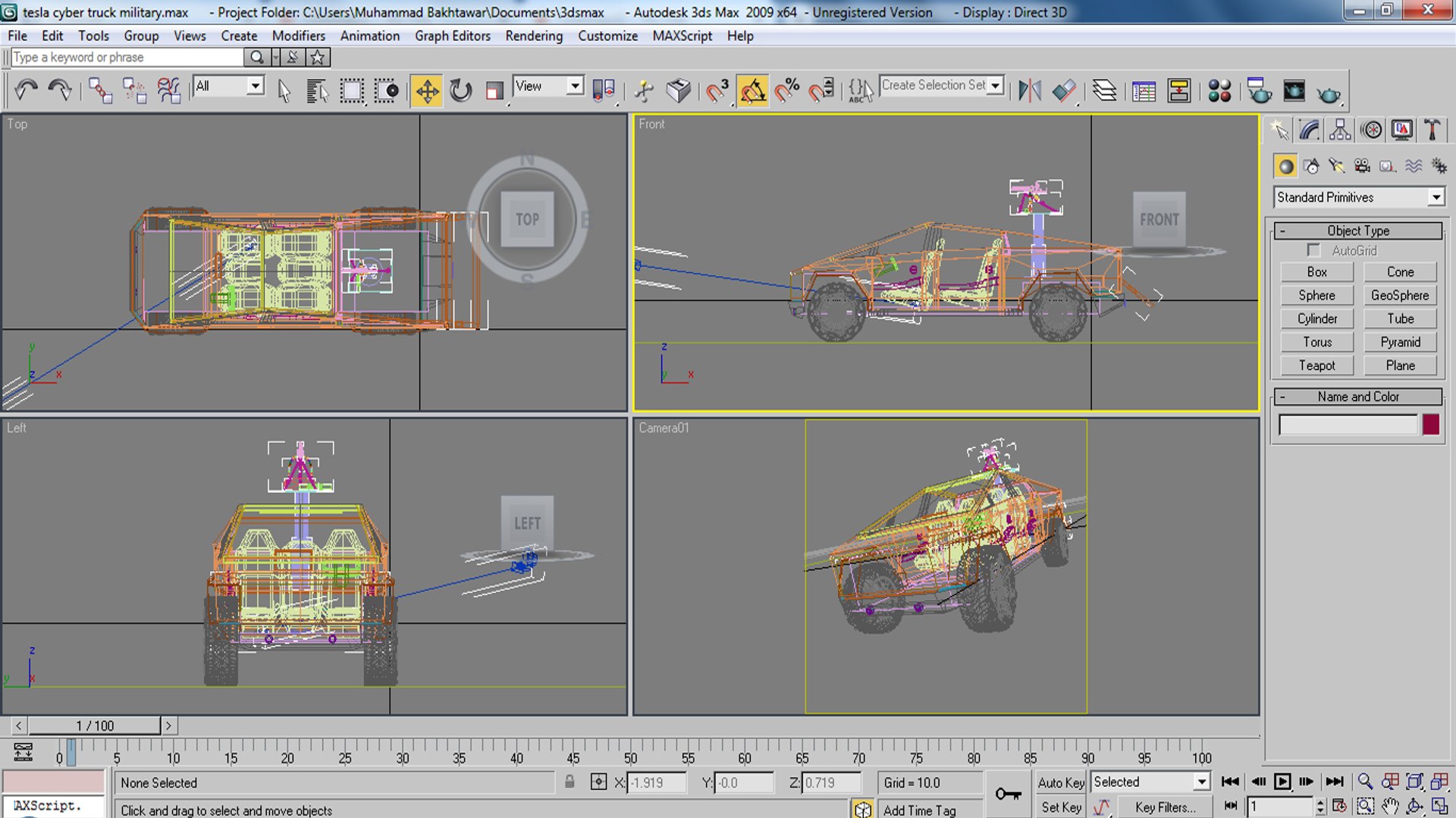Activate the Select and Rotate tool
Screen dimensions: 1456x818
460,91
